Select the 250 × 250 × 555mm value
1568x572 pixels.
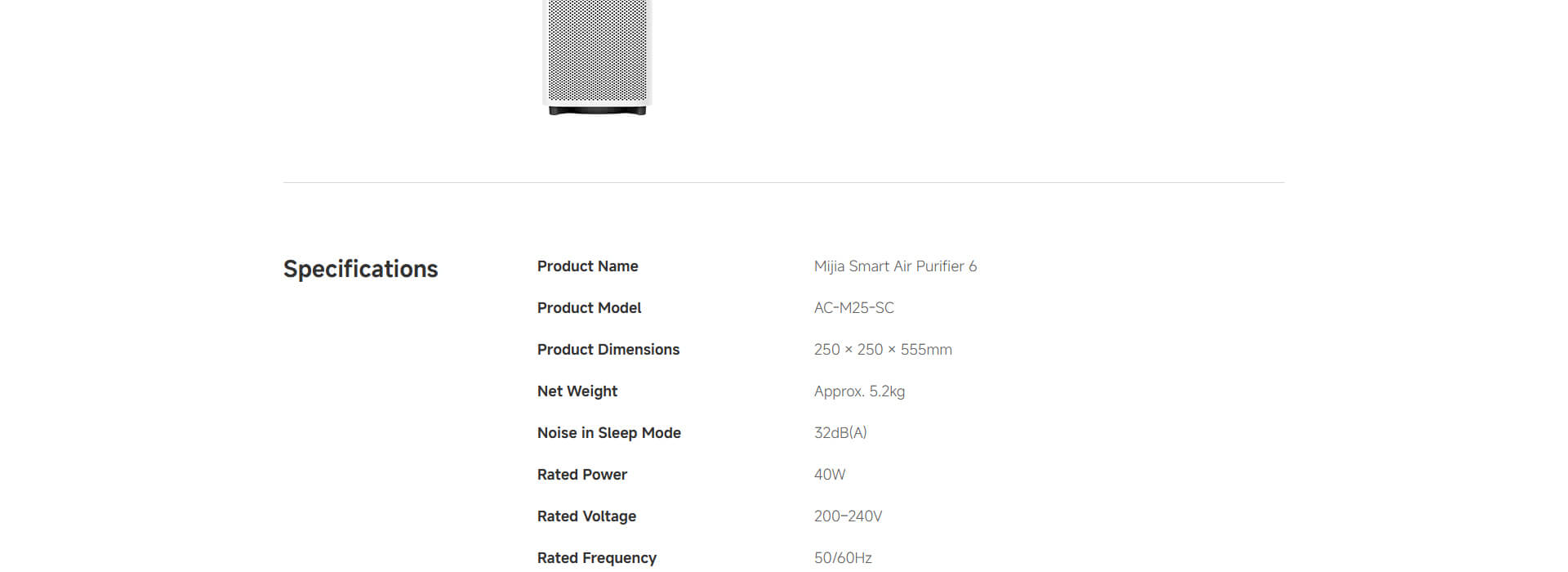[883, 350]
